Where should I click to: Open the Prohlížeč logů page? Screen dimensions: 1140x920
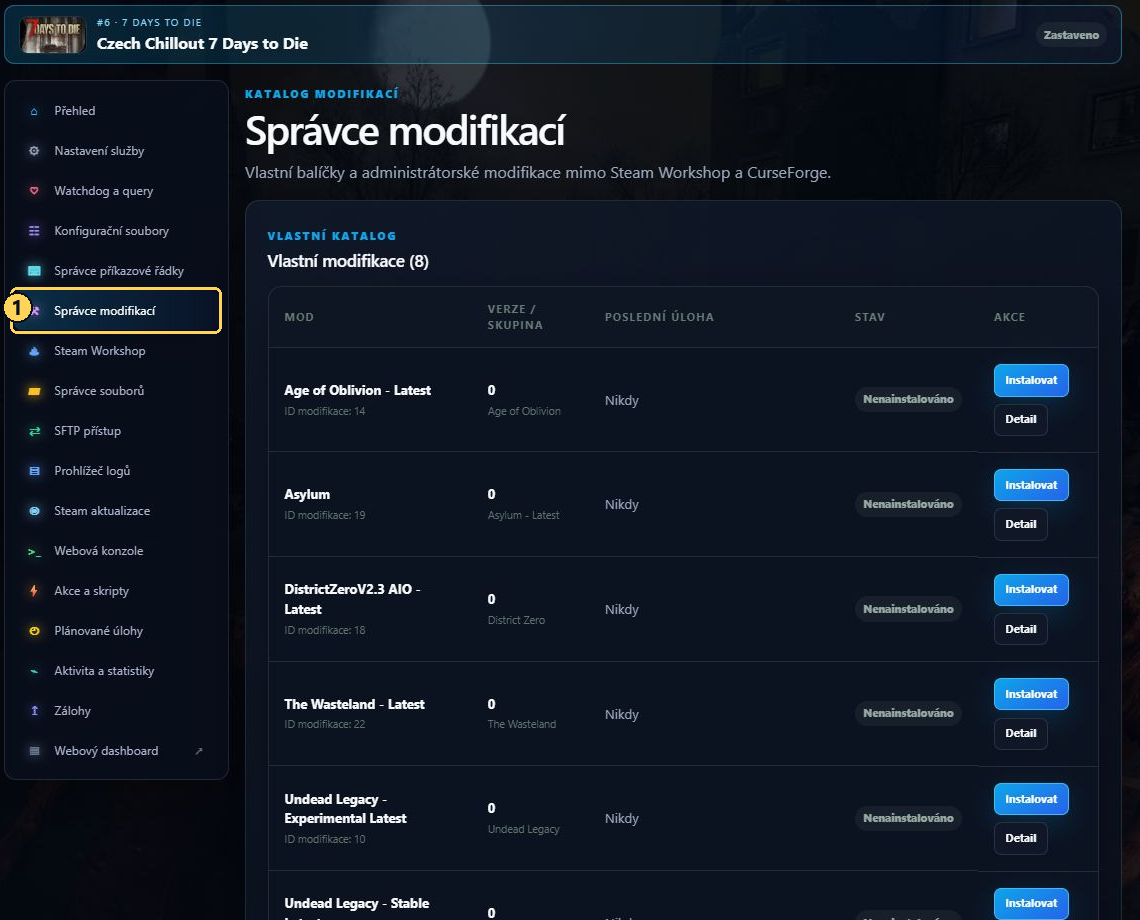pos(116,471)
